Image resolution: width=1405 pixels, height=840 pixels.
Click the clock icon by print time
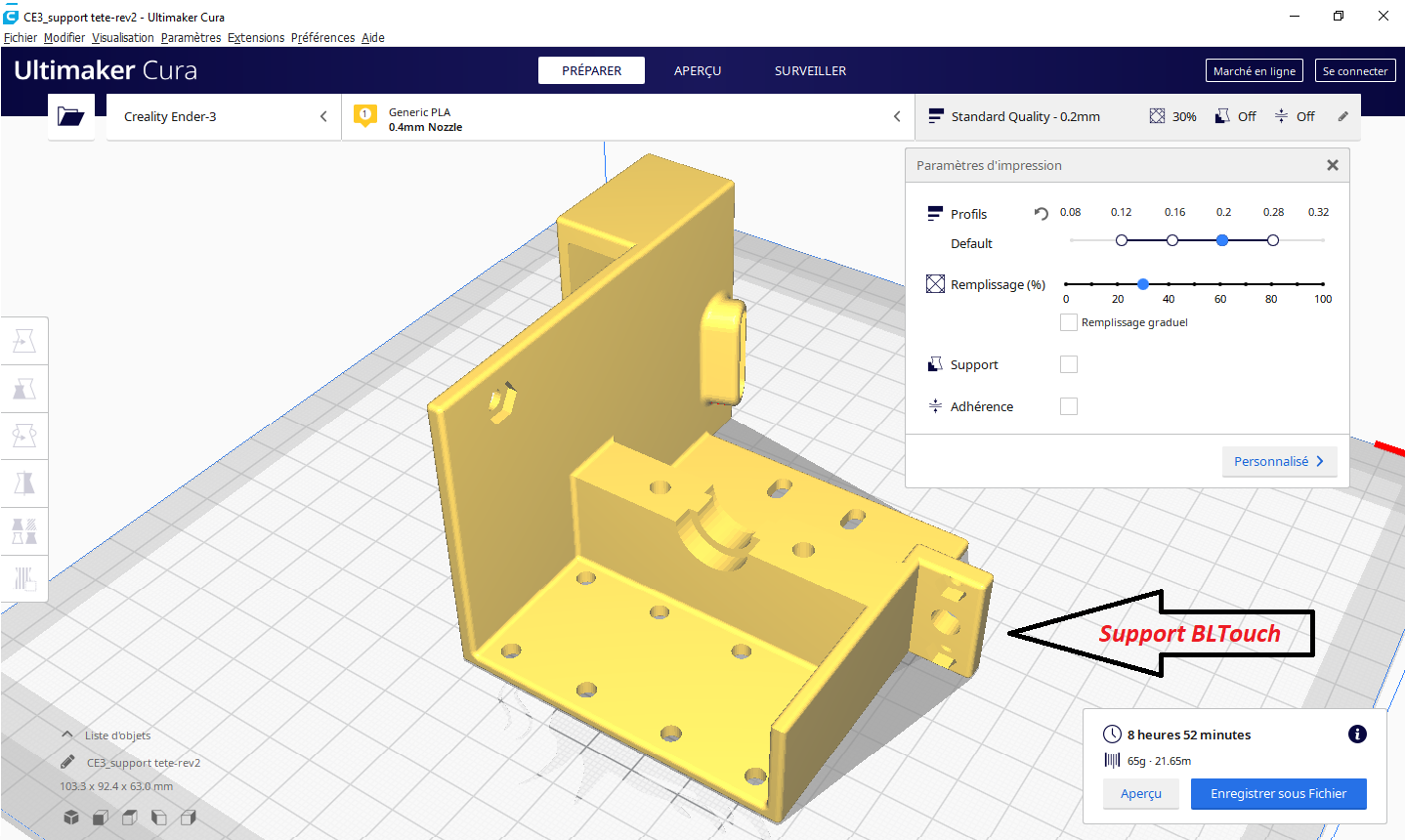coord(1112,735)
